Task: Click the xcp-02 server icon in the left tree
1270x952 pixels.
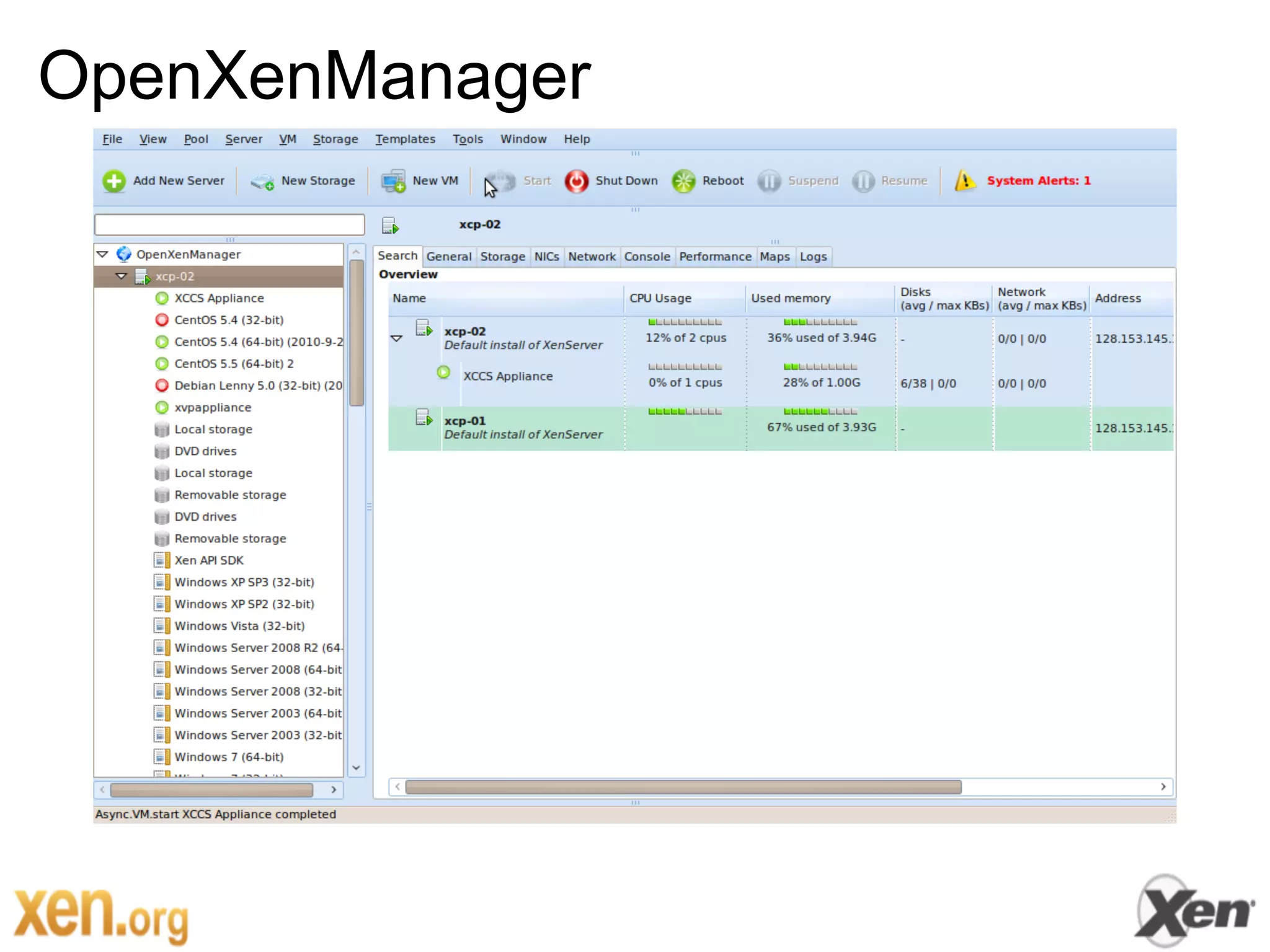Action: 143,276
